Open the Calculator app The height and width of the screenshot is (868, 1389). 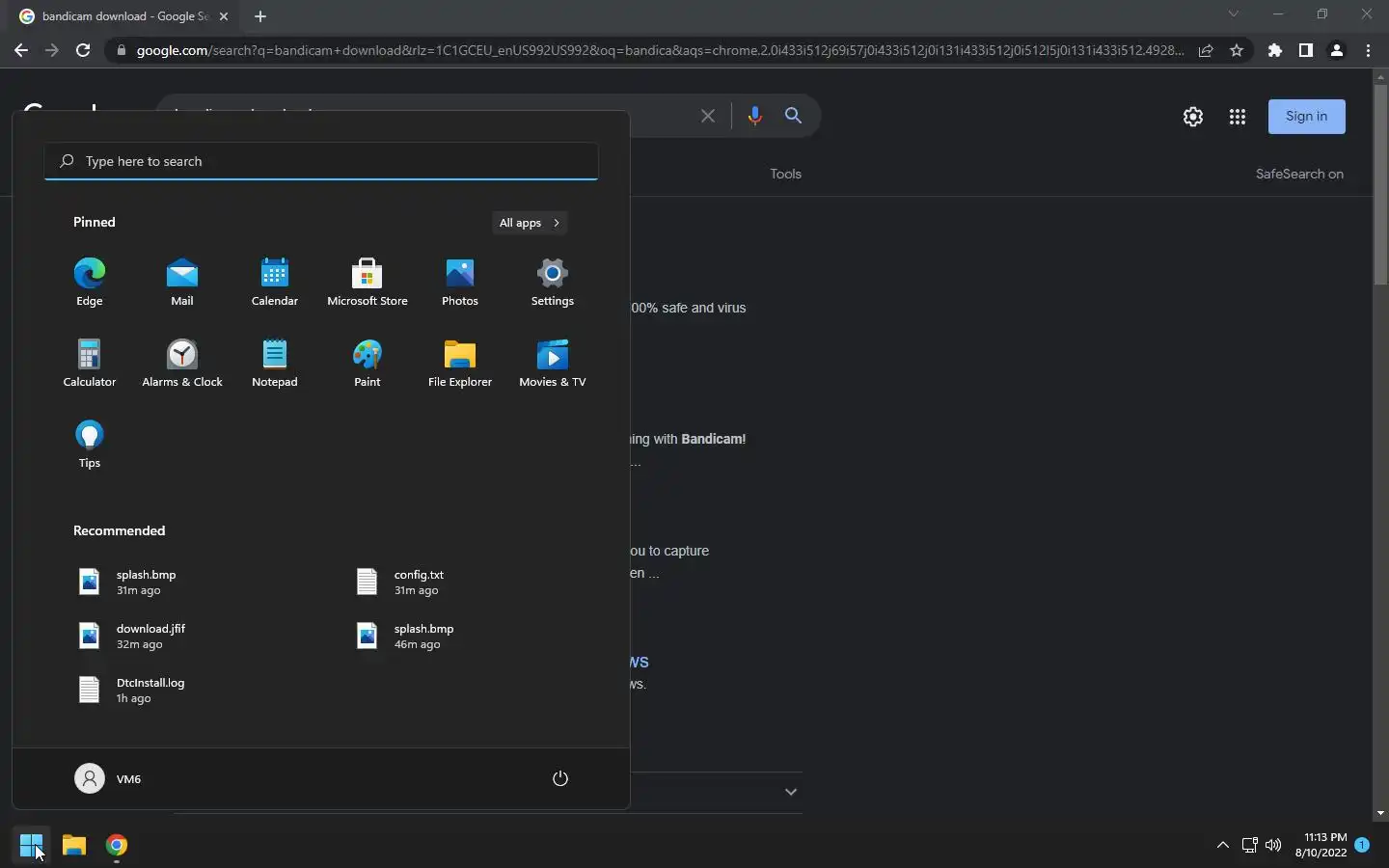coord(90,364)
